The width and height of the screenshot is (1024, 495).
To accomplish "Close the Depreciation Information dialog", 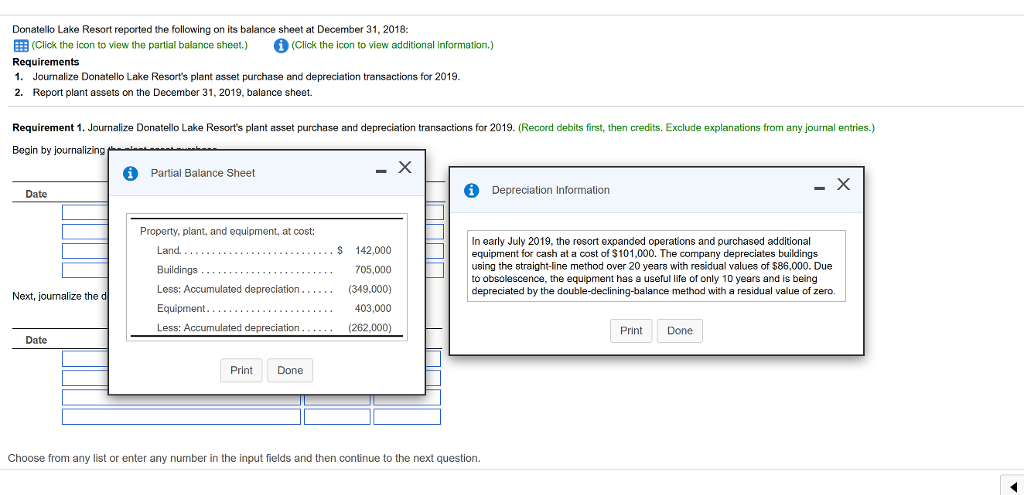I will click(843, 185).
